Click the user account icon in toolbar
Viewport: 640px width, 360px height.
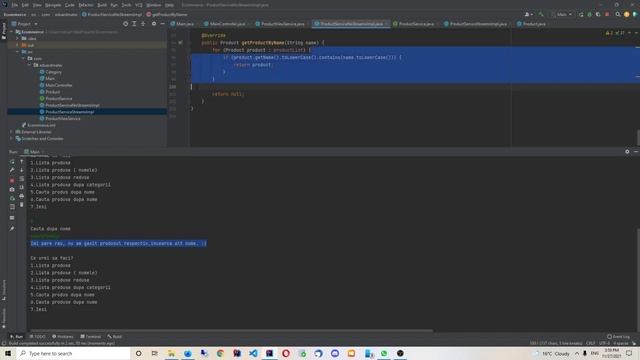[x=528, y=14]
